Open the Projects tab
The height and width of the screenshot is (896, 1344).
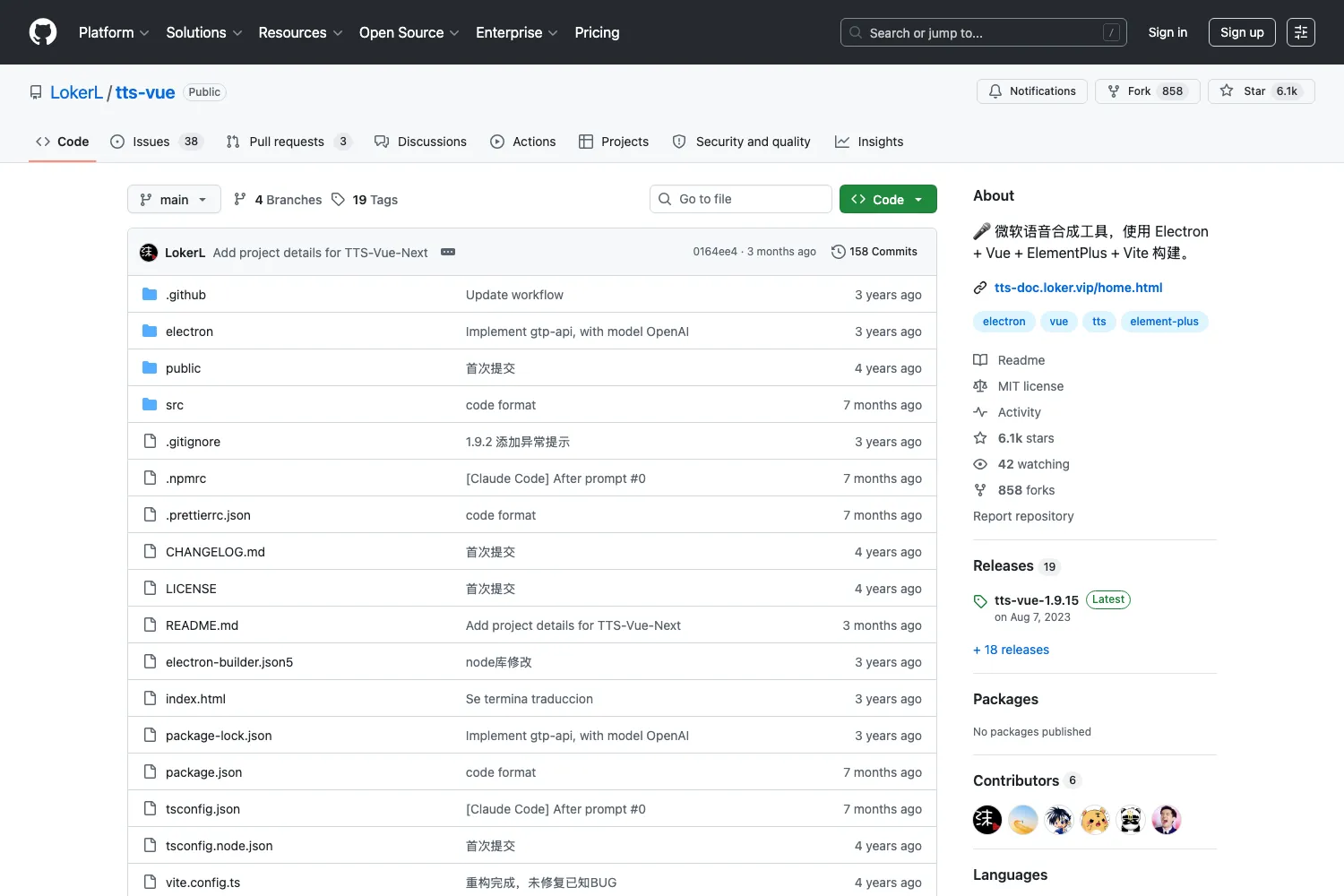(x=614, y=142)
